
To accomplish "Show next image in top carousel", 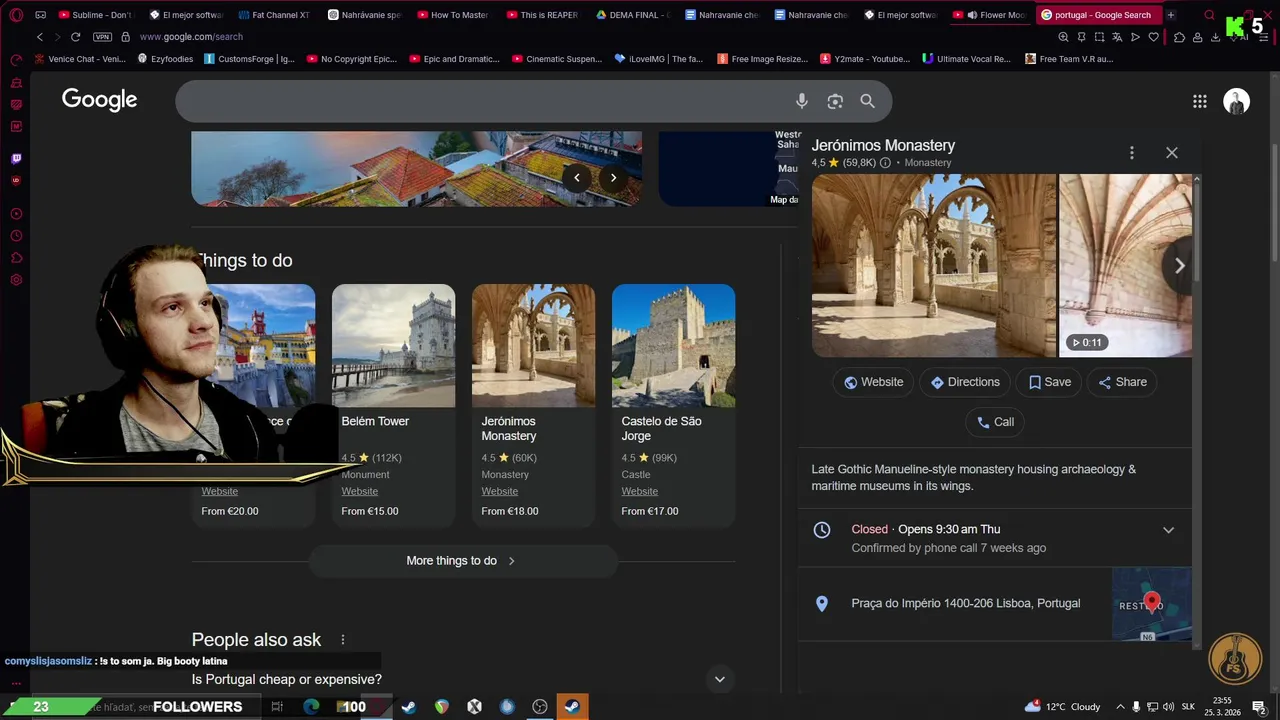I will (613, 178).
